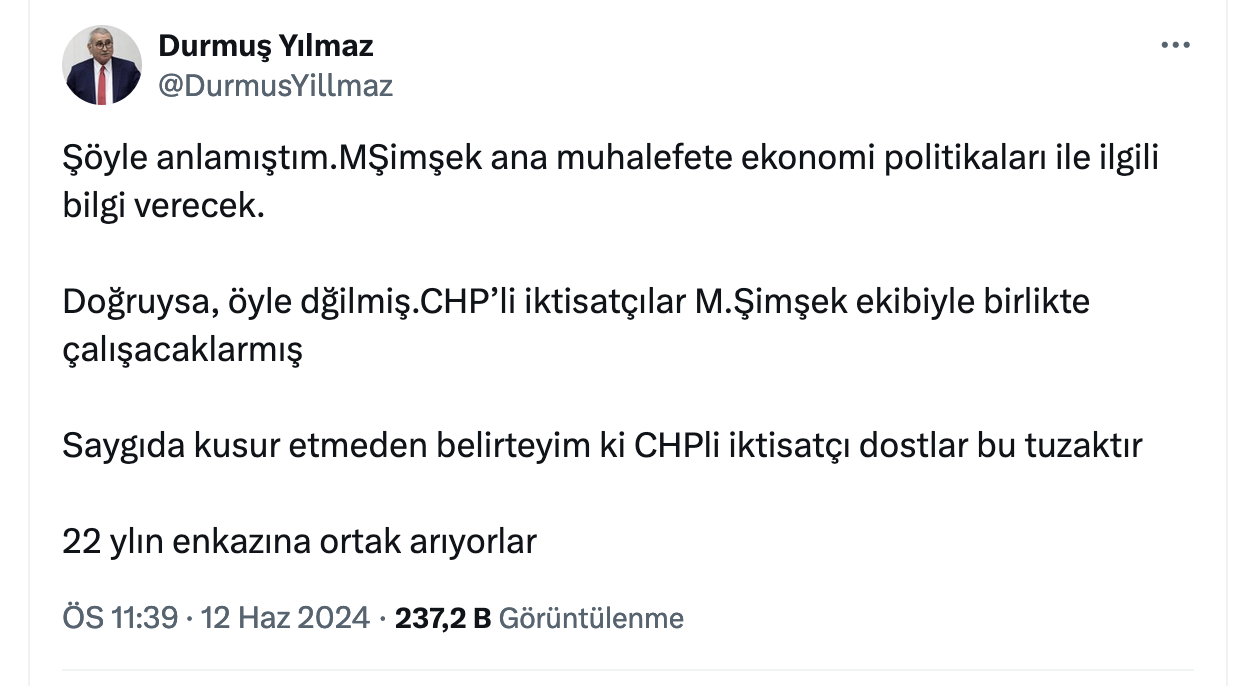The height and width of the screenshot is (686, 1236).
Task: Click the Görüntülenme label
Action: coord(591,618)
